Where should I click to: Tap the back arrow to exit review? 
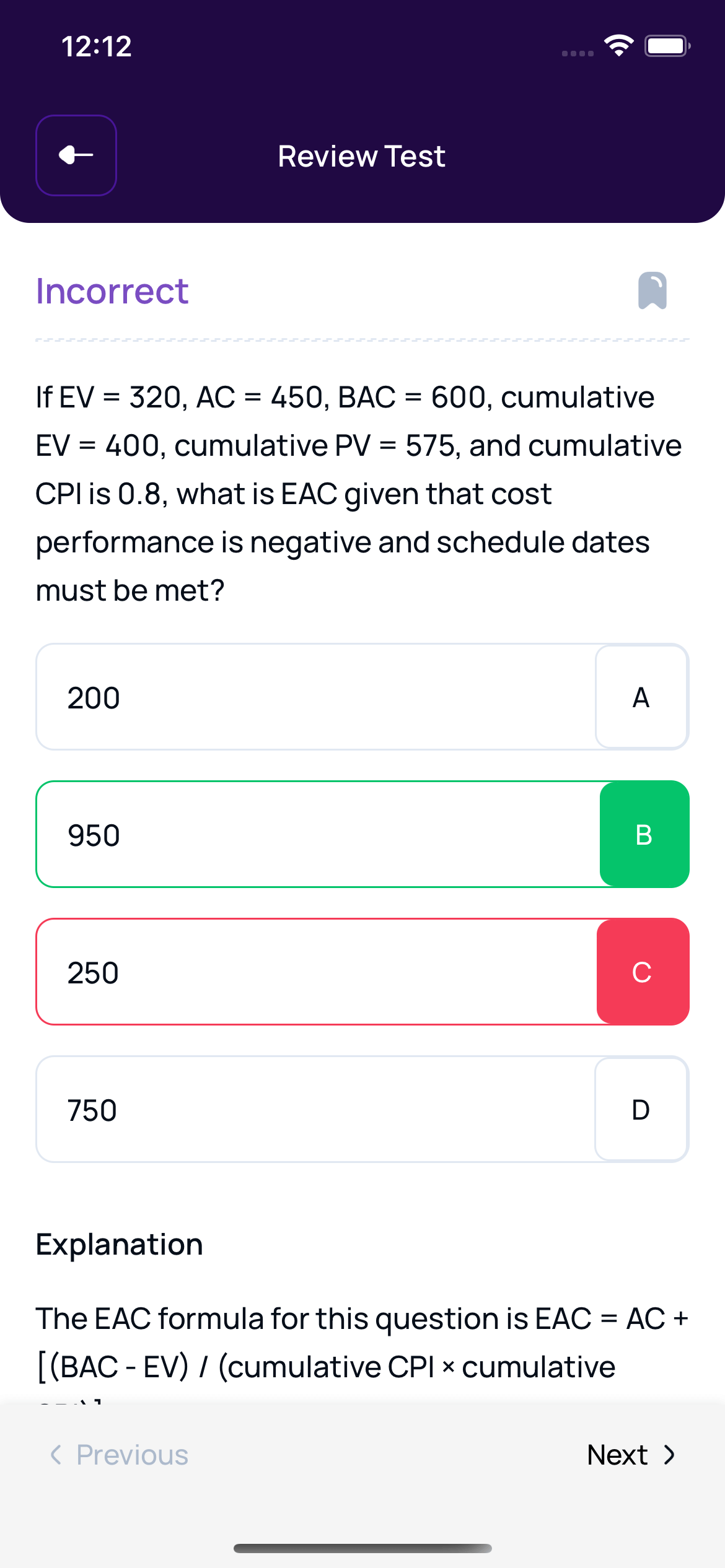[76, 155]
